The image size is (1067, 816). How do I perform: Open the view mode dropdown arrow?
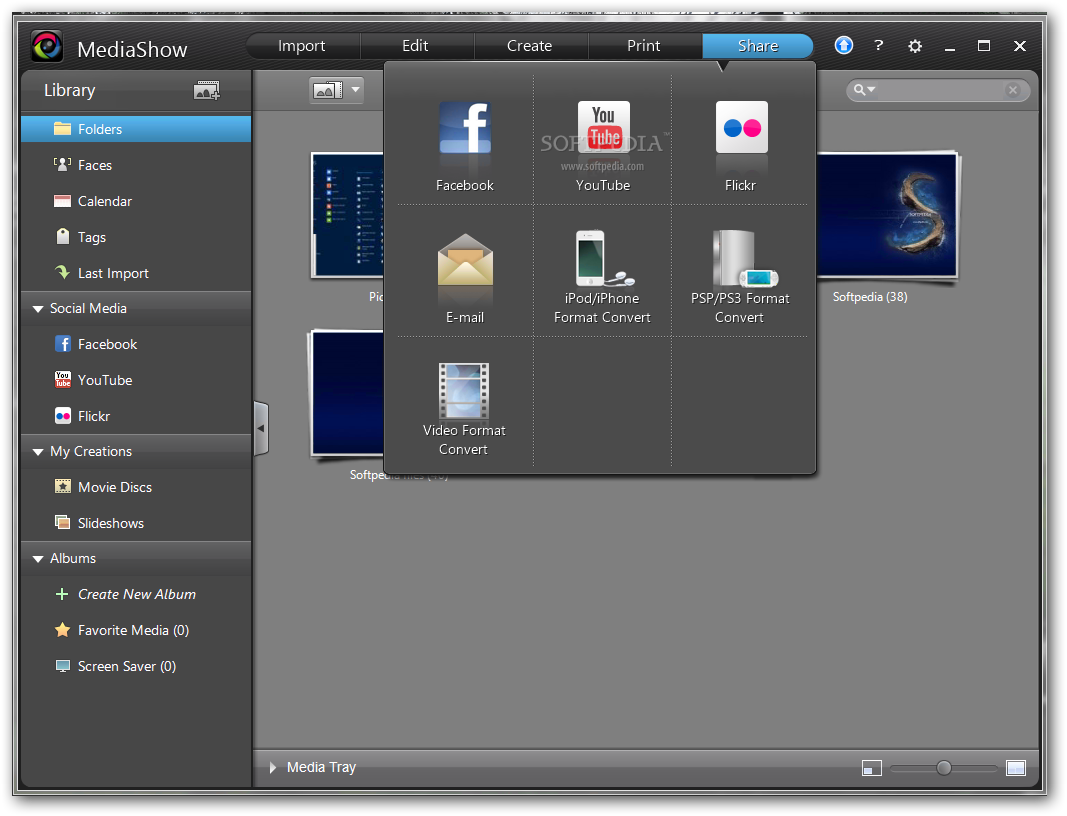pos(355,90)
